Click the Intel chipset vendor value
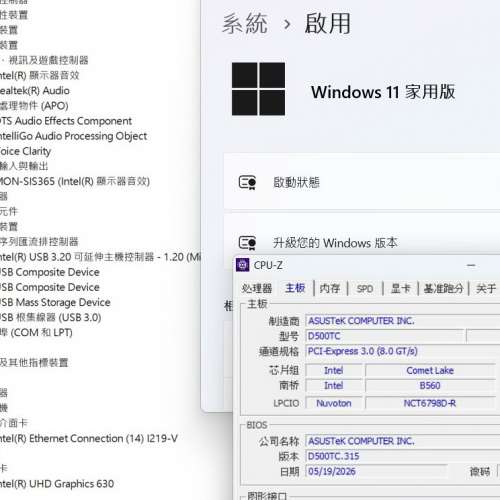 [334, 370]
